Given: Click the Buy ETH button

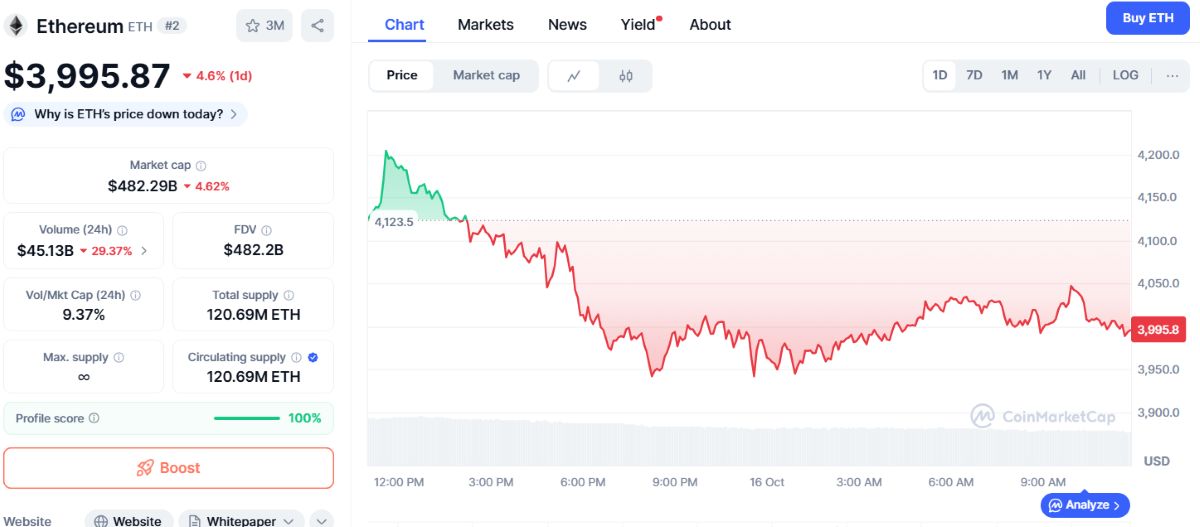Looking at the screenshot, I should (x=1148, y=18).
